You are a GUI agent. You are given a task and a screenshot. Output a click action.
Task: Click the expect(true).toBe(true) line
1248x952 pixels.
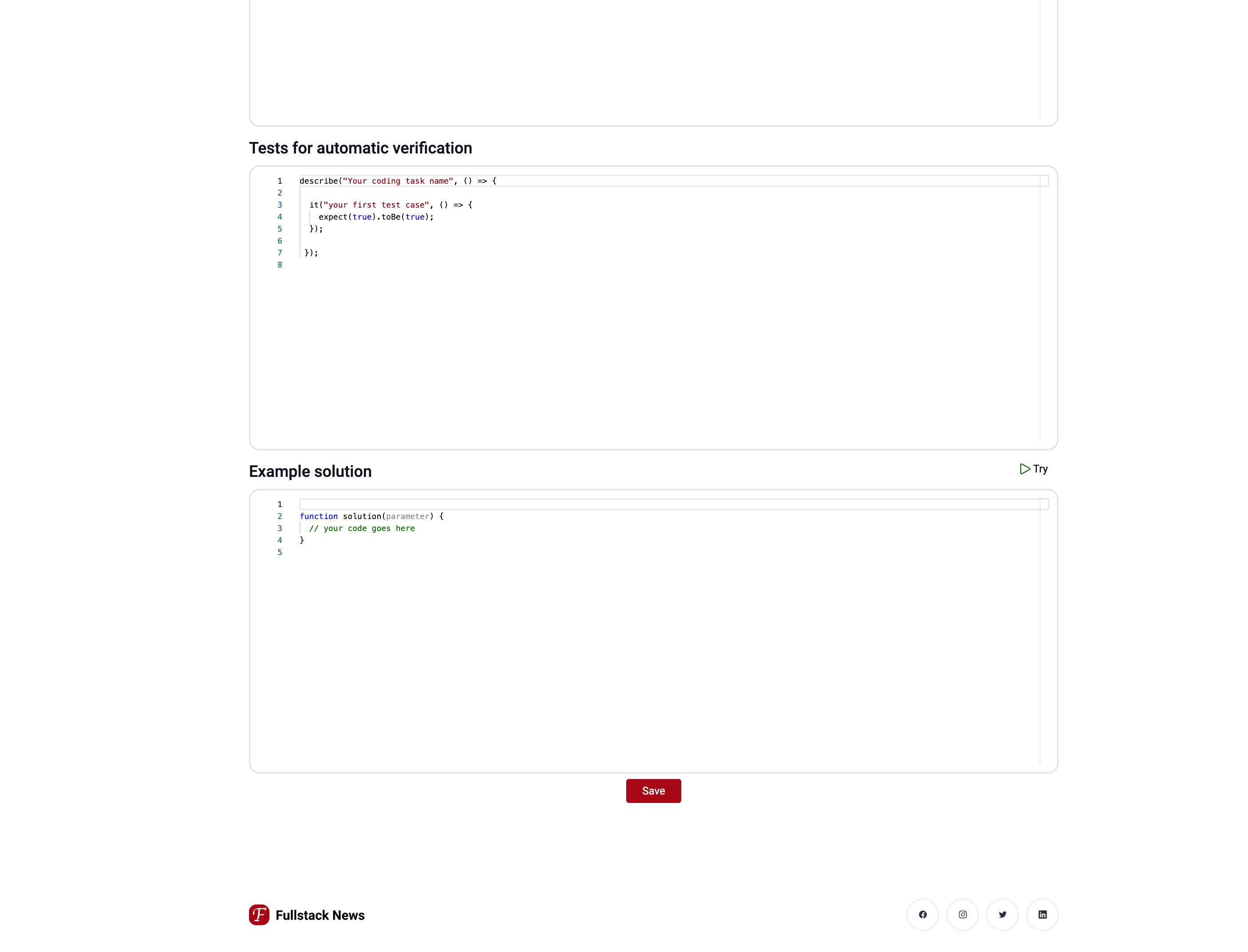376,216
